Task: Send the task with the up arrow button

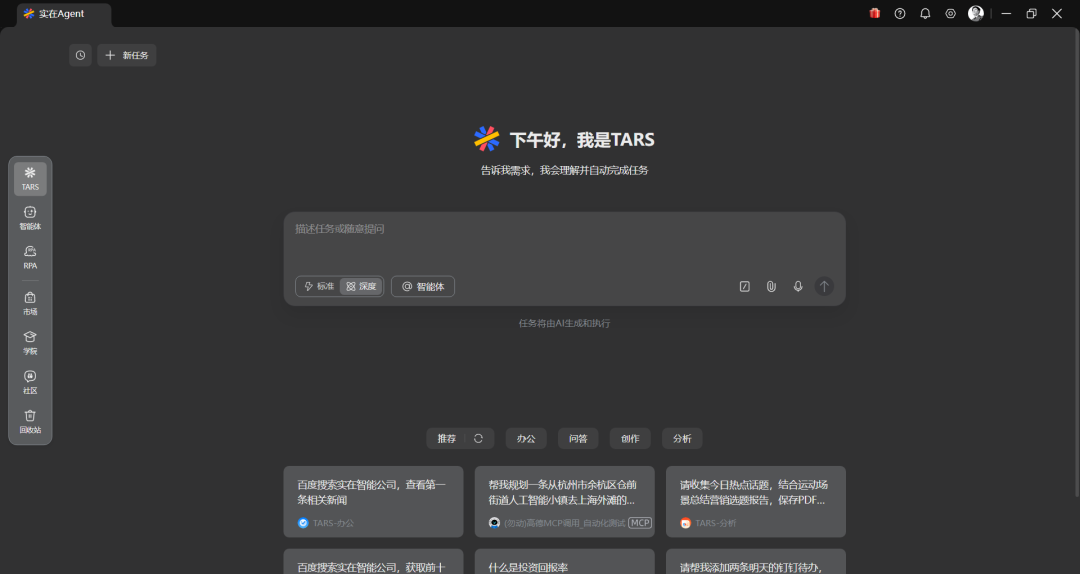Action: (824, 286)
